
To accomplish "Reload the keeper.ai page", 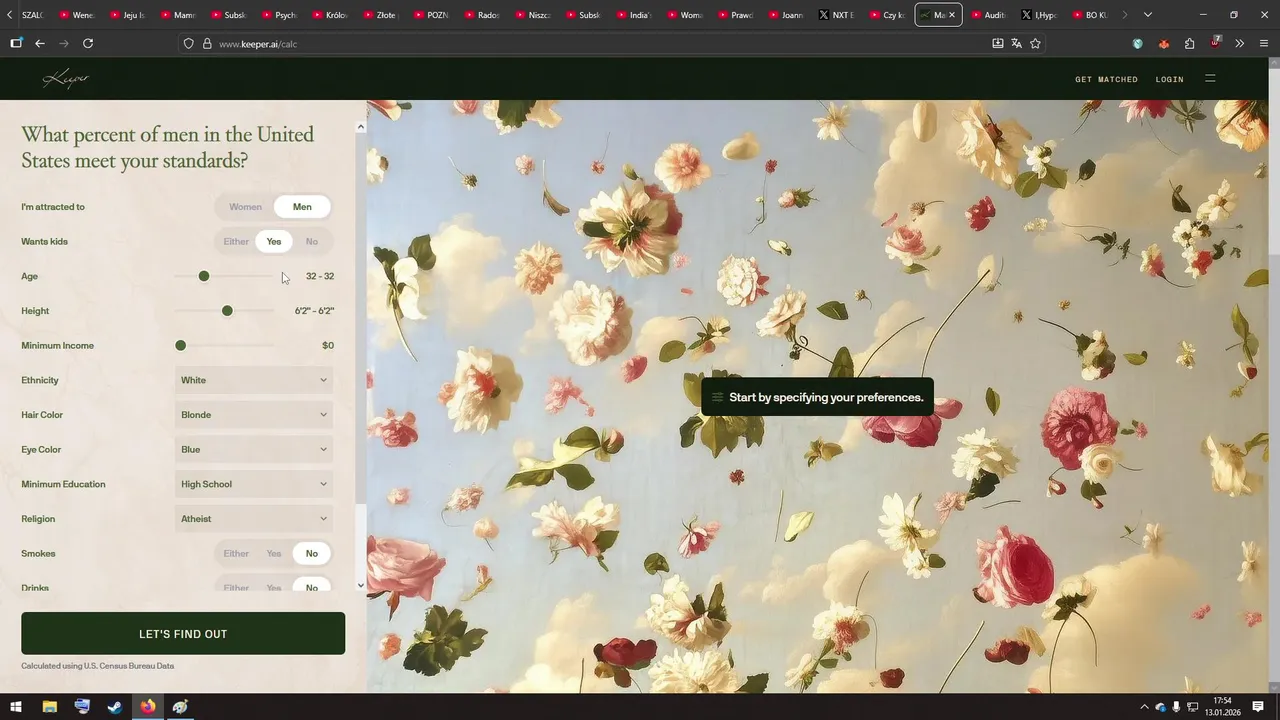I will (x=88, y=43).
